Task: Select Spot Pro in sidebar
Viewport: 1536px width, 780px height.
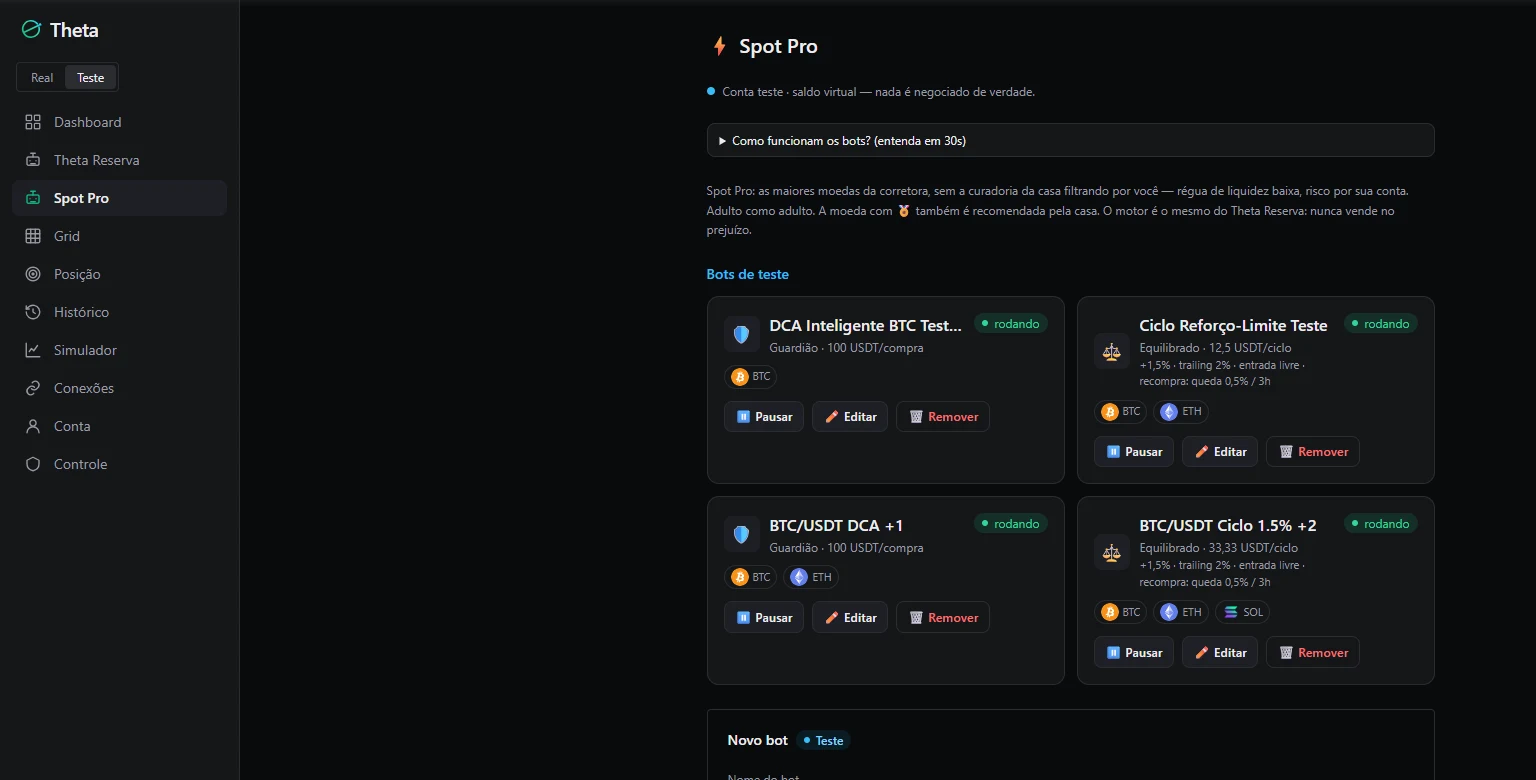Action: point(119,198)
